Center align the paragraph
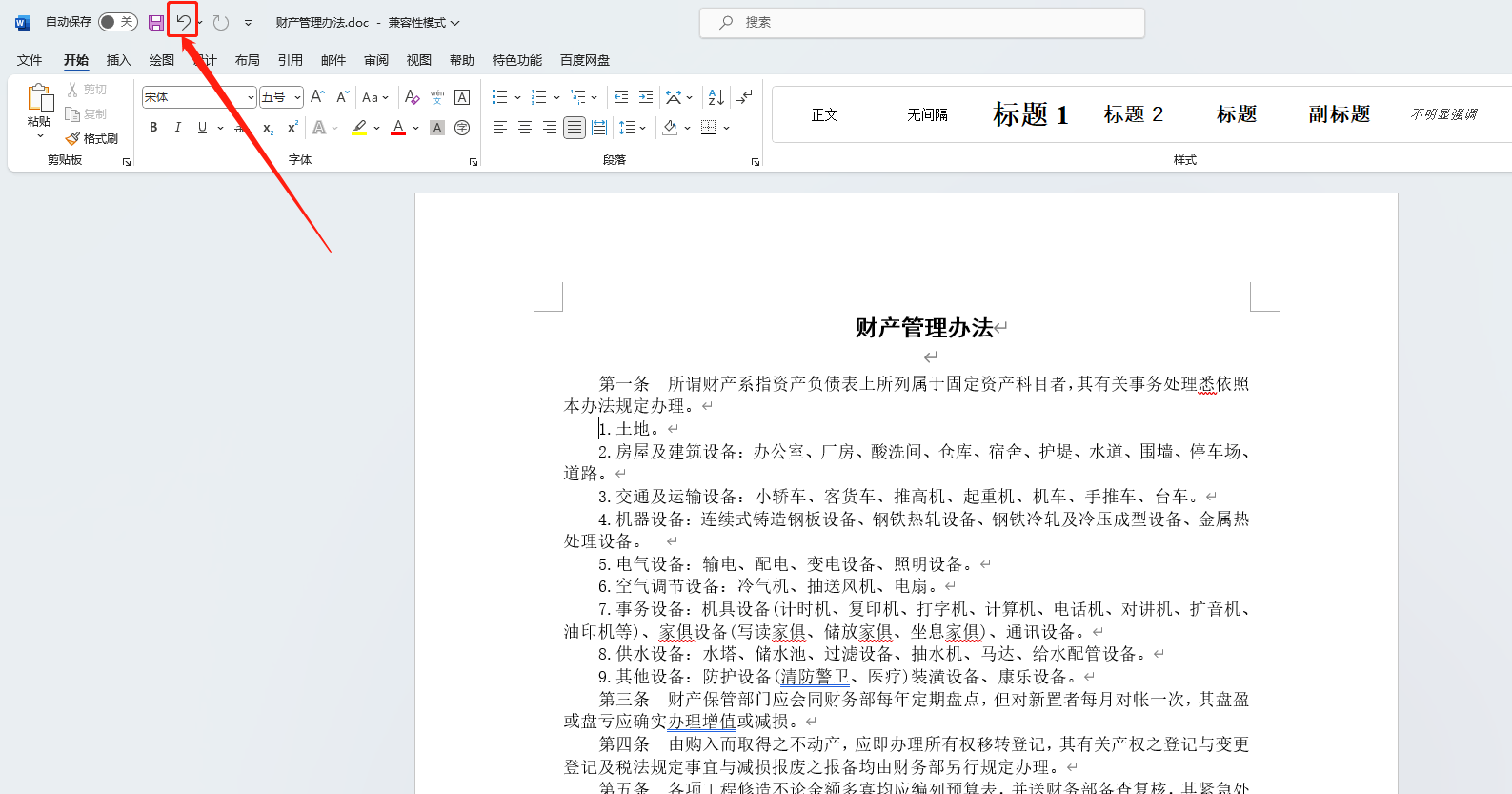This screenshot has width=1512, height=794. click(525, 128)
